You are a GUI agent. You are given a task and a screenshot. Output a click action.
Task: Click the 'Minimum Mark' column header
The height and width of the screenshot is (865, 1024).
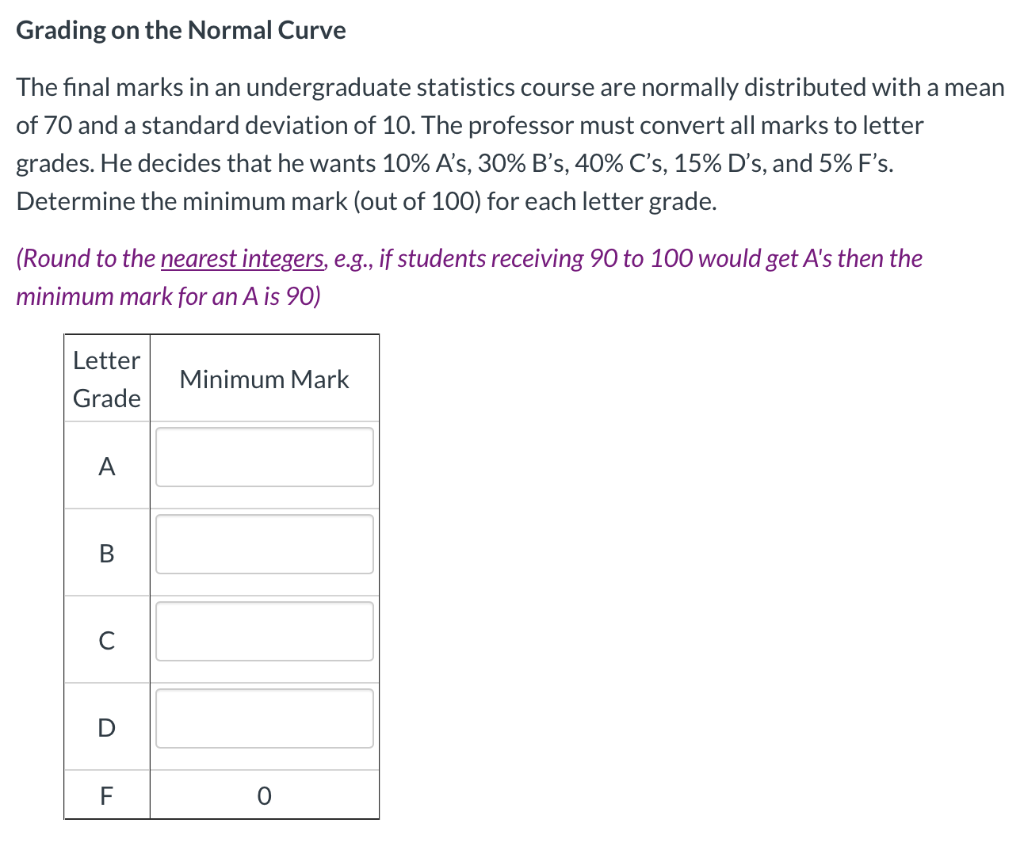264,379
